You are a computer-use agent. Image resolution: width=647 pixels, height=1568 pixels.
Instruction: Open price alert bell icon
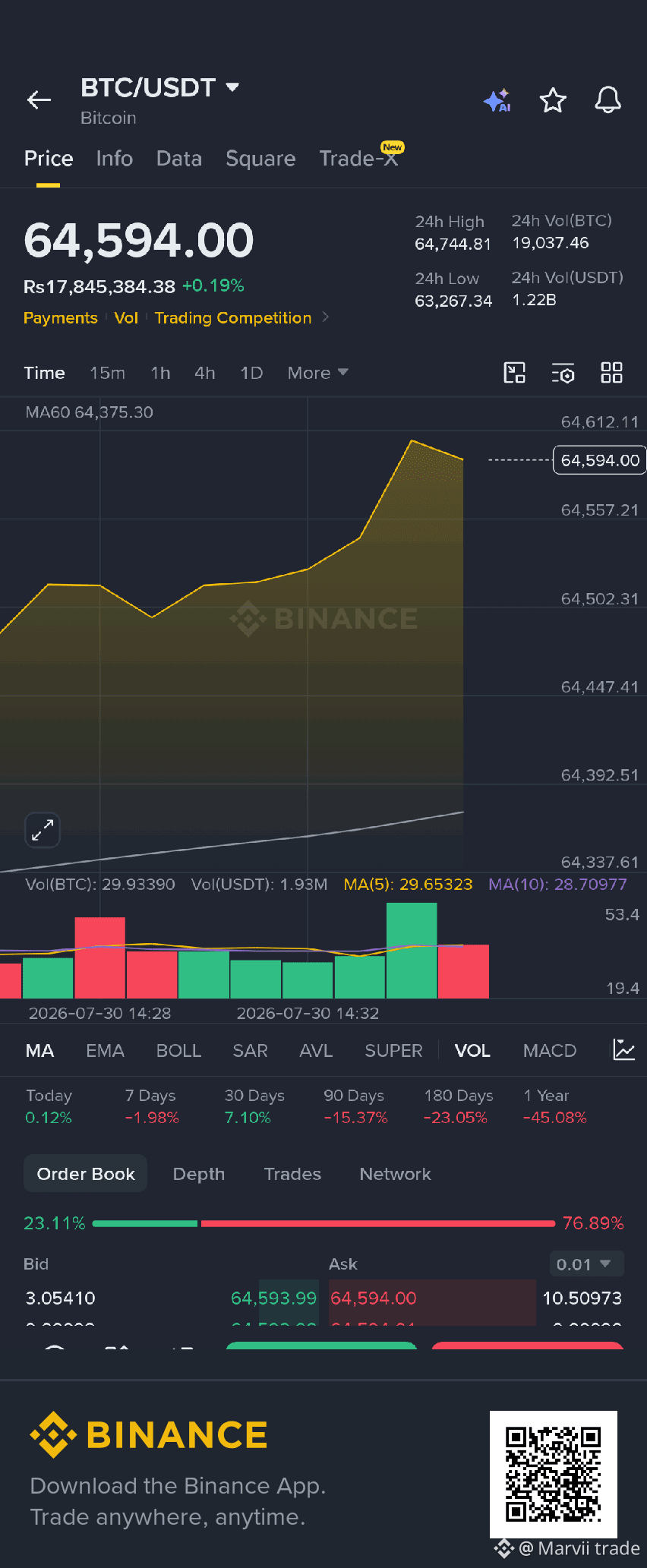[608, 99]
